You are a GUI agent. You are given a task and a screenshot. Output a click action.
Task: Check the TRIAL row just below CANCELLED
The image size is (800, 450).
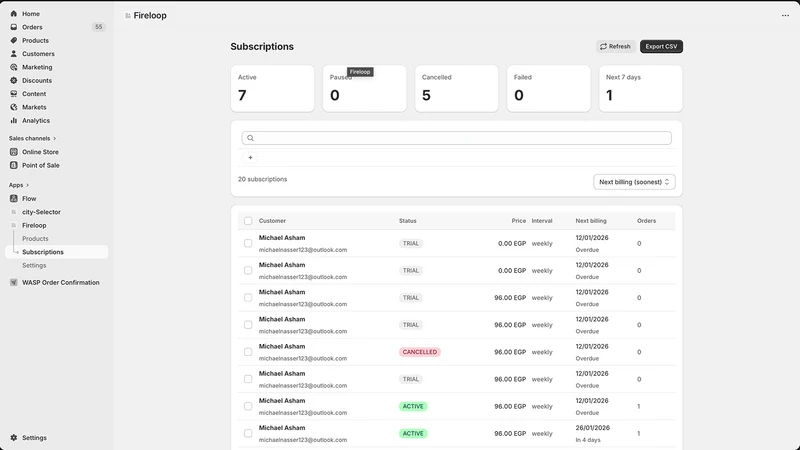(x=248, y=379)
